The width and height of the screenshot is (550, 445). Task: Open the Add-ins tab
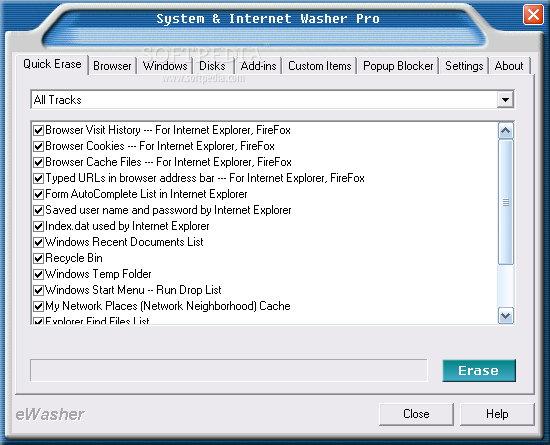(259, 66)
